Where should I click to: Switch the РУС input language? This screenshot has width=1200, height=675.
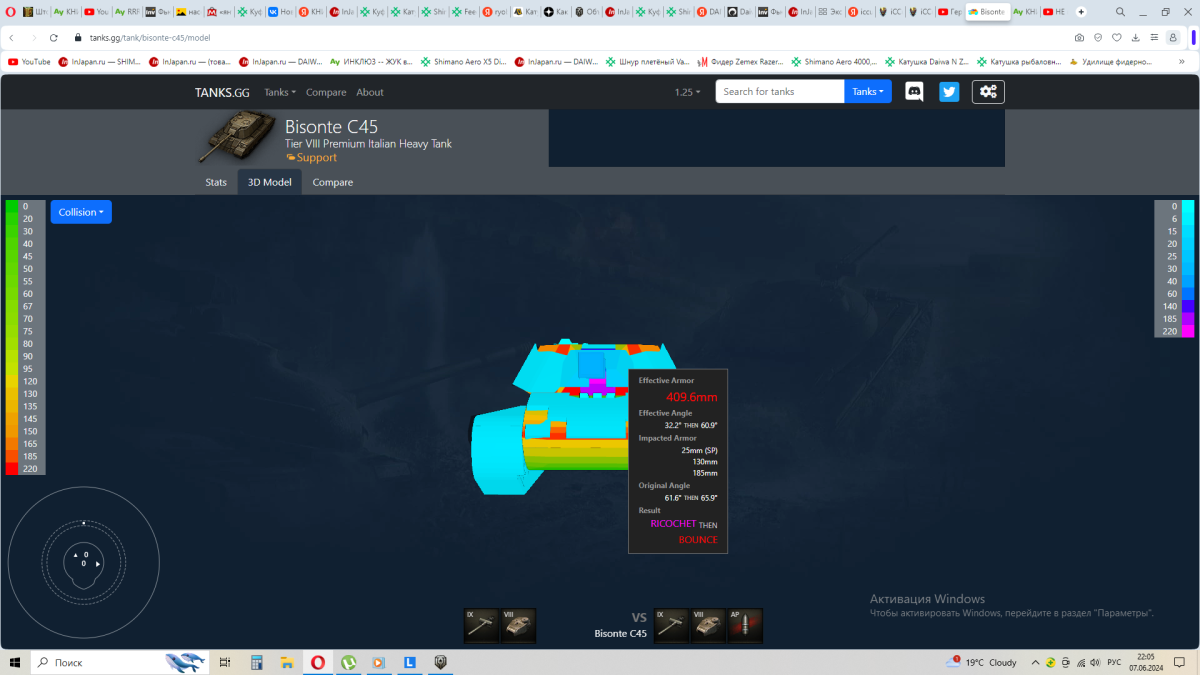click(1113, 662)
